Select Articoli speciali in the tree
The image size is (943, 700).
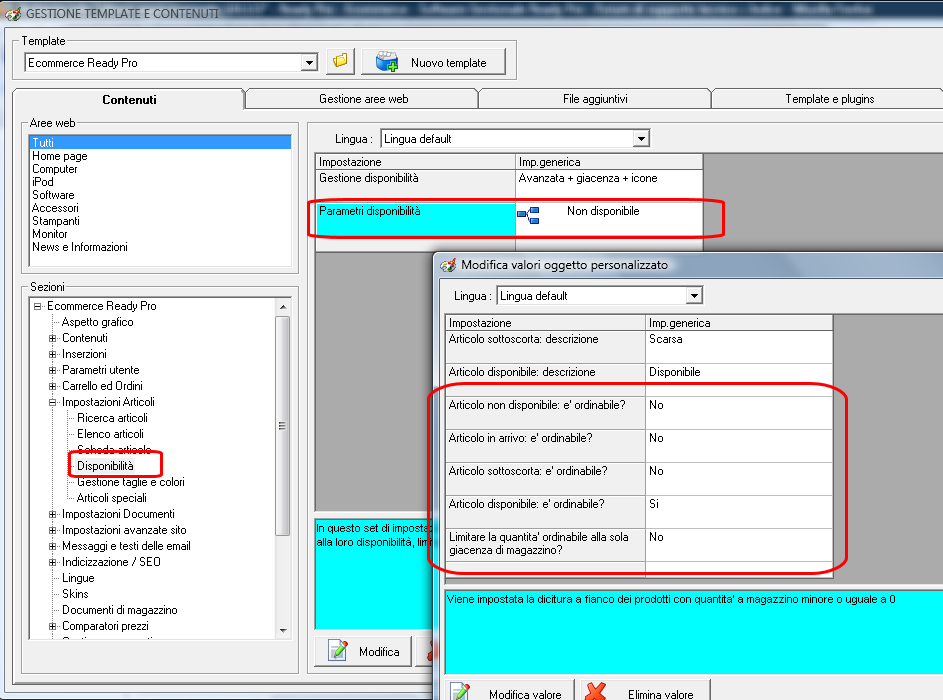tap(111, 498)
